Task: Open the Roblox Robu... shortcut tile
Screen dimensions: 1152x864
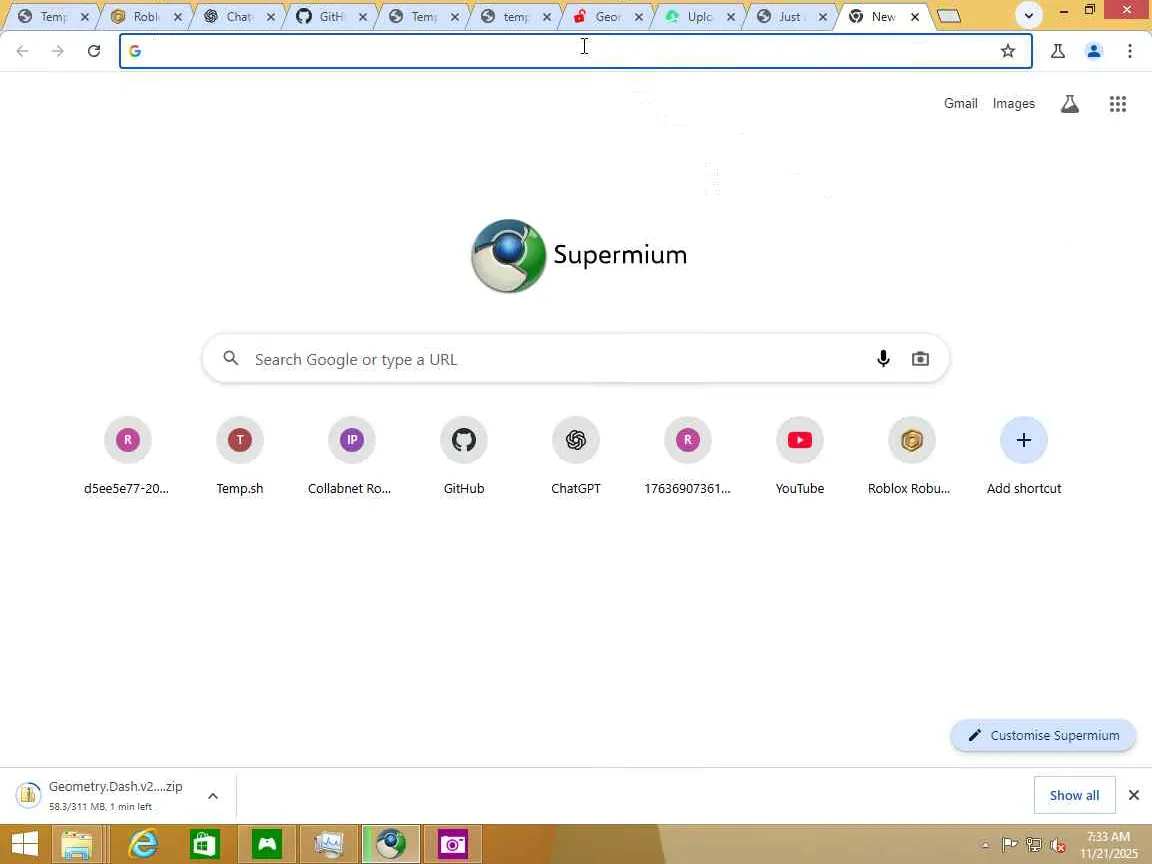Action: (x=911, y=456)
